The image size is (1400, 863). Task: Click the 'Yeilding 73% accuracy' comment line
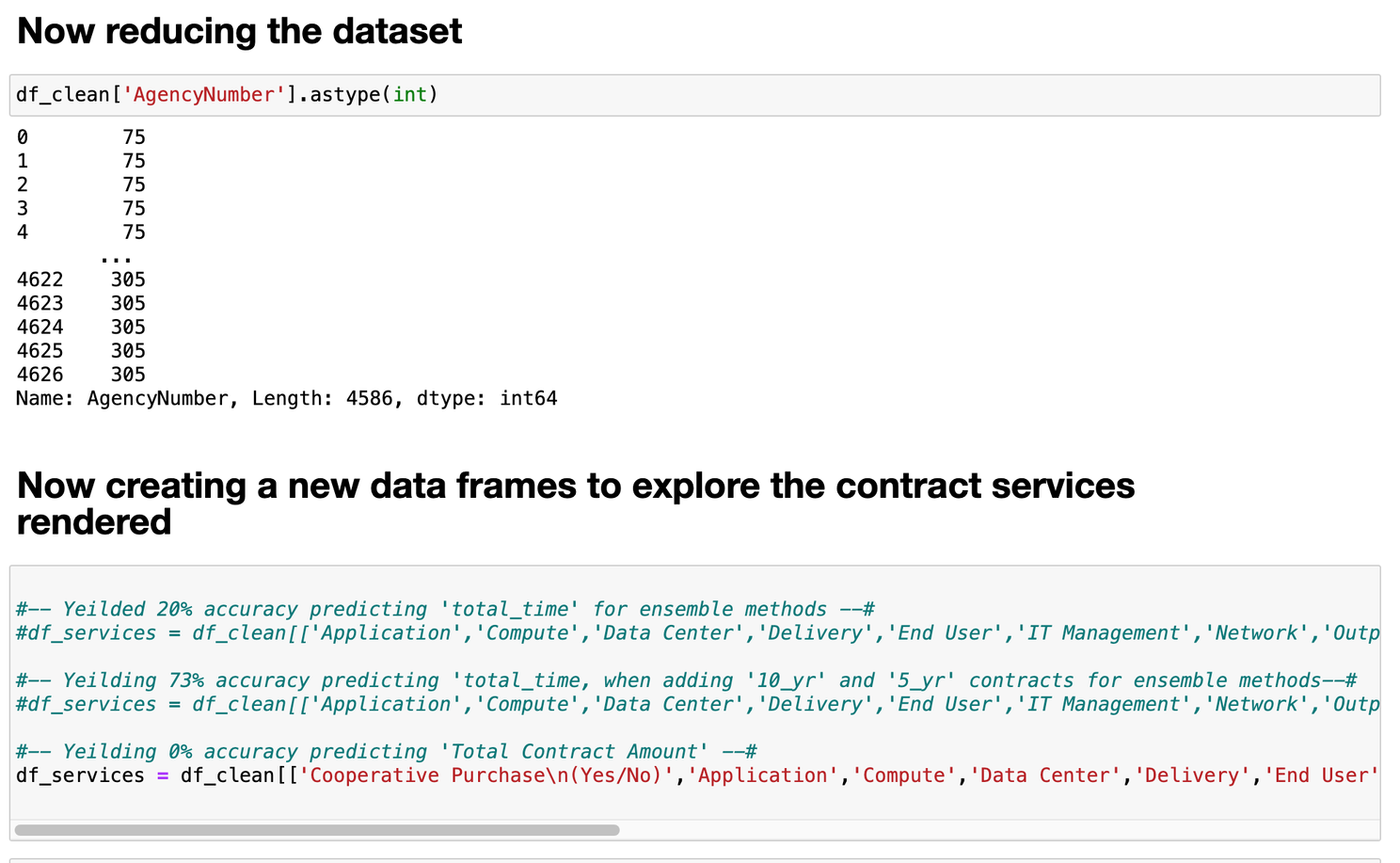click(686, 680)
